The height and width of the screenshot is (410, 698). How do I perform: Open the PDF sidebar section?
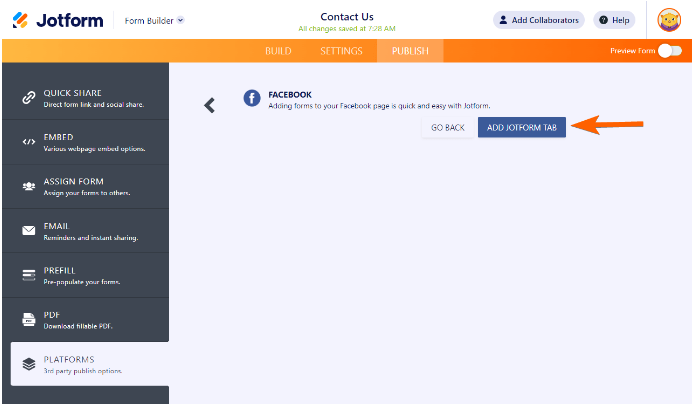pyautogui.click(x=85, y=320)
